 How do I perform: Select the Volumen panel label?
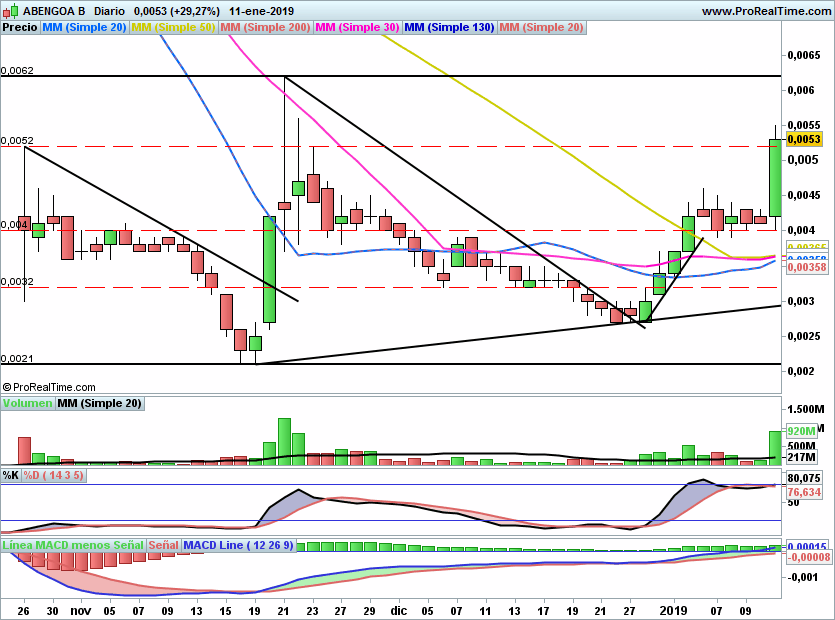point(27,403)
